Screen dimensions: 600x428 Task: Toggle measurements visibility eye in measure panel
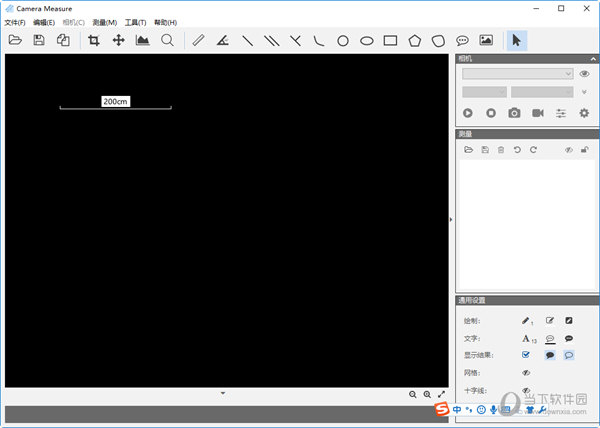click(569, 150)
